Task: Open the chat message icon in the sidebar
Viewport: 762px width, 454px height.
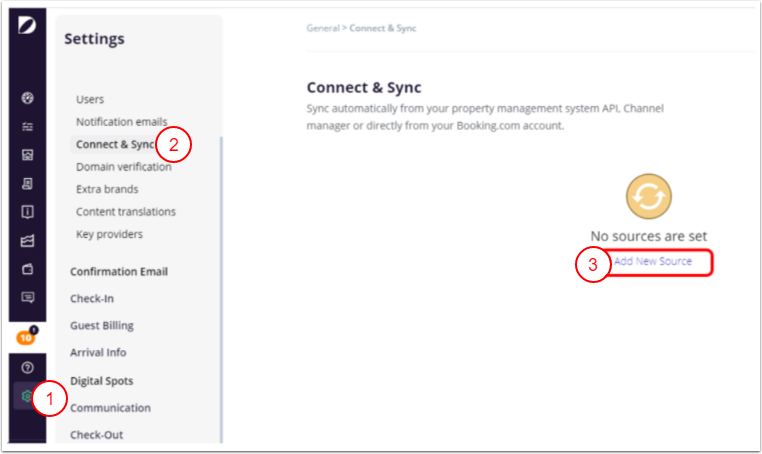Action: pos(28,297)
